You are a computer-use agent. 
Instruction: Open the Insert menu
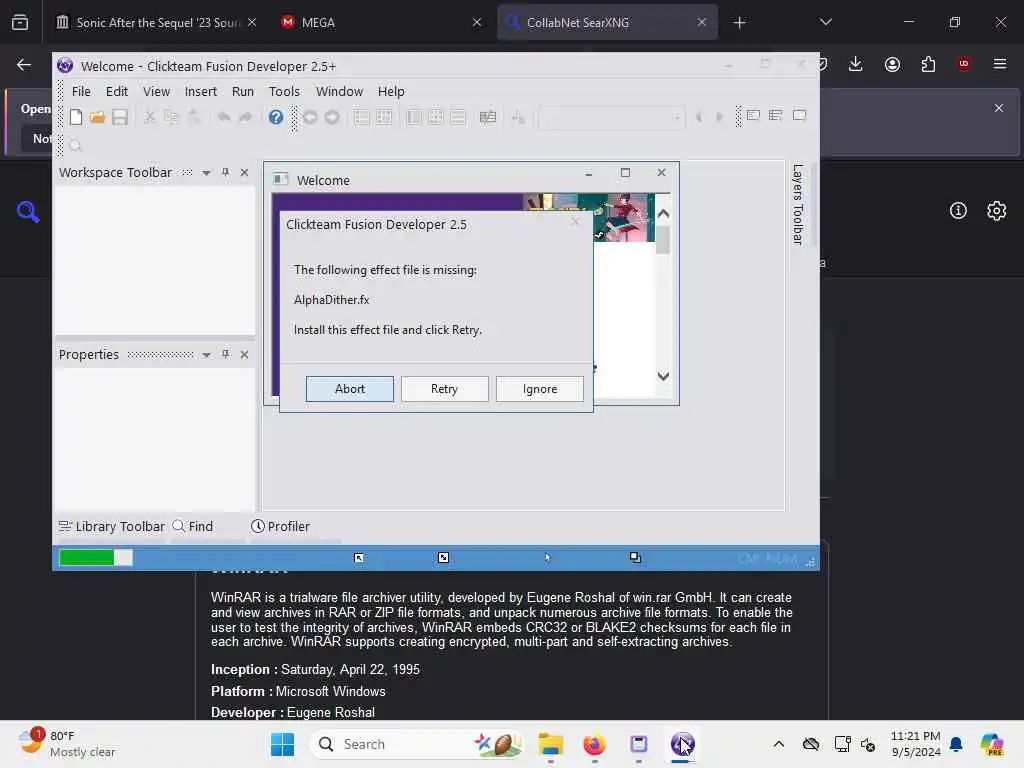[200, 91]
